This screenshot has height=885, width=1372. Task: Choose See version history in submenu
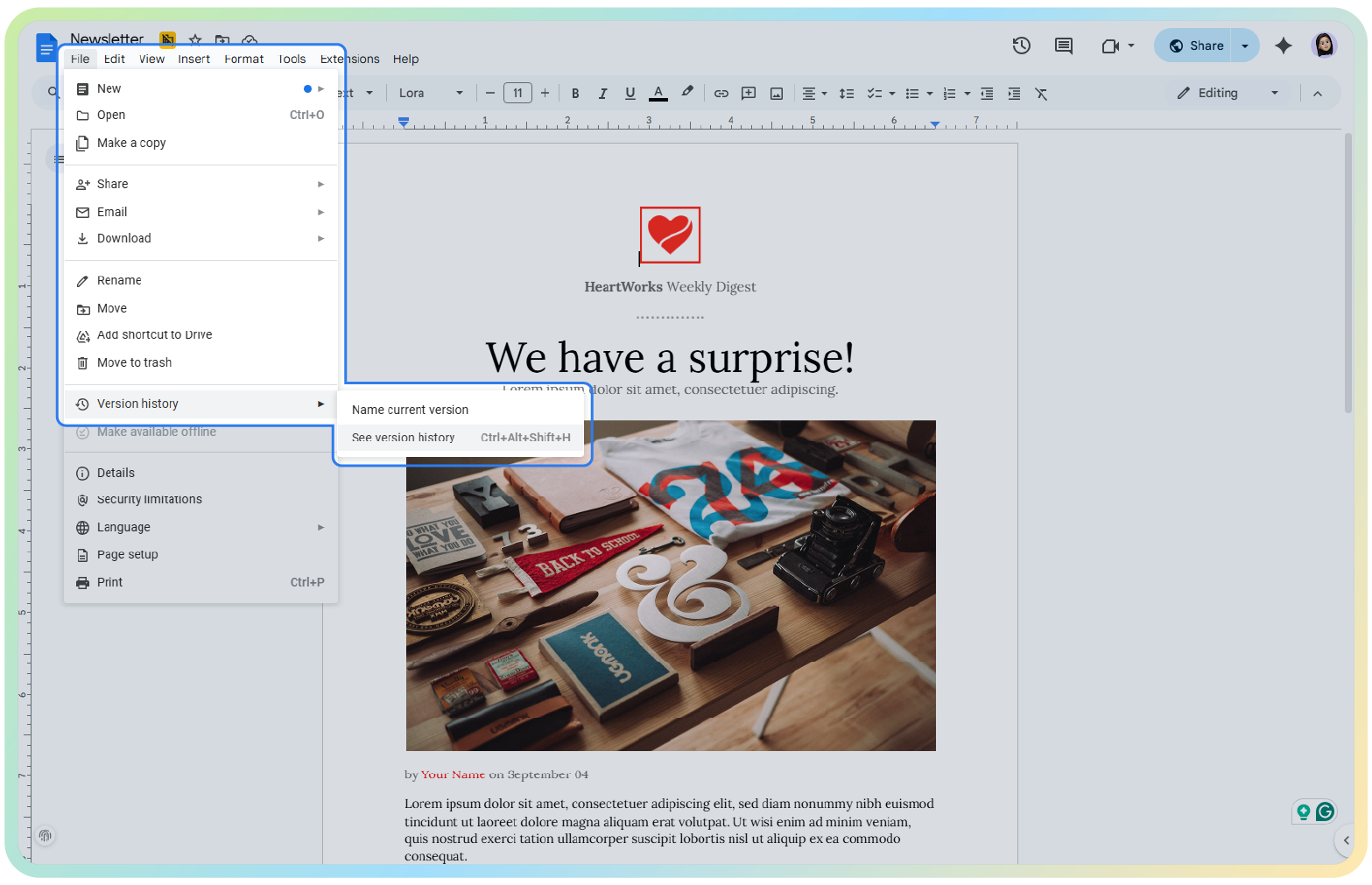pos(461,438)
